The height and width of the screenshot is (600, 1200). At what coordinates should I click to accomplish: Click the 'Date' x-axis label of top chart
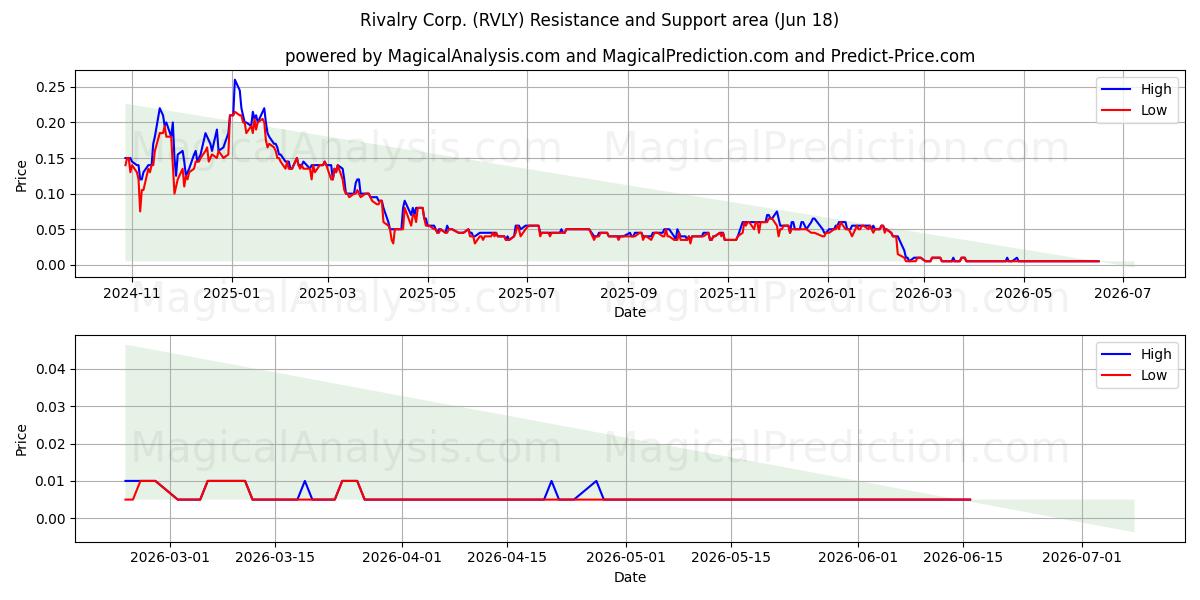click(x=630, y=312)
